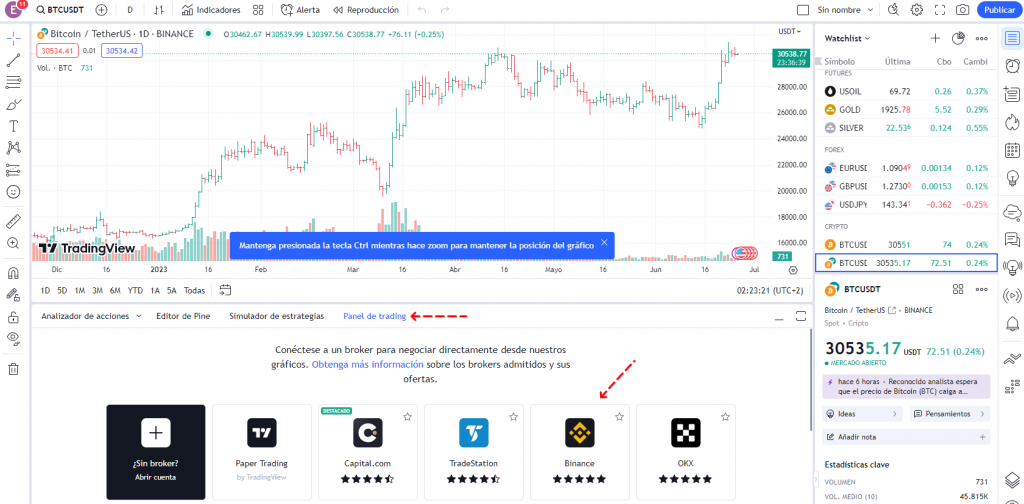
Task: Add symbol to compare with plus icon
Action: point(101,10)
